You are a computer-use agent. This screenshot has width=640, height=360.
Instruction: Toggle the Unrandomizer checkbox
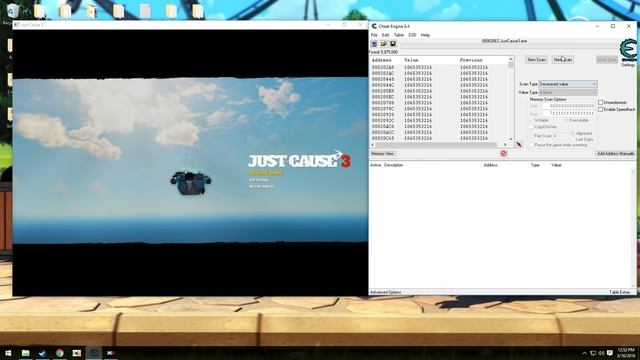600,102
